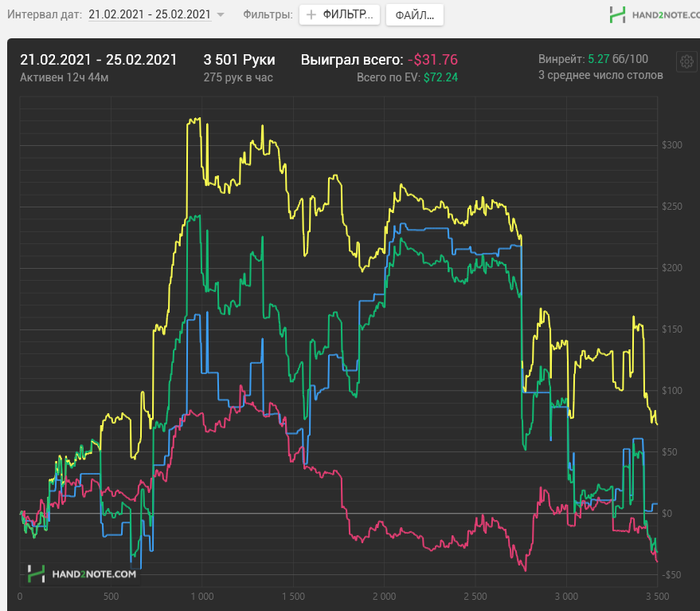Open the graph settings gear icon
Image resolution: width=700 pixels, height=611 pixels.
(687, 62)
